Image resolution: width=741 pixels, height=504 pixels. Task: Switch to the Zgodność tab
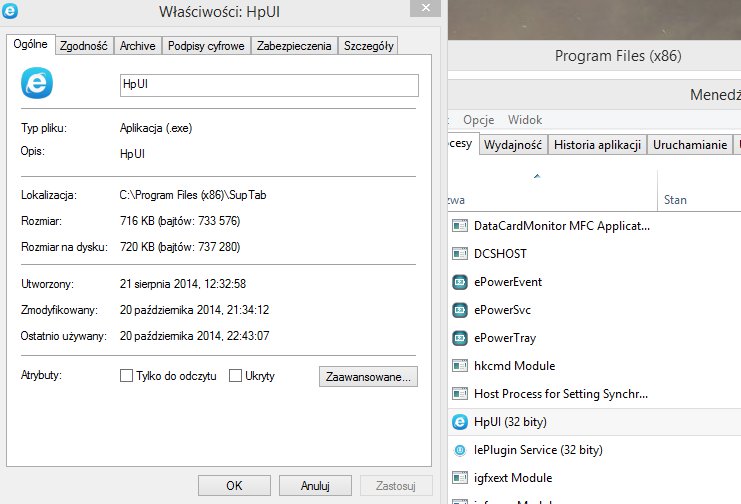84,46
